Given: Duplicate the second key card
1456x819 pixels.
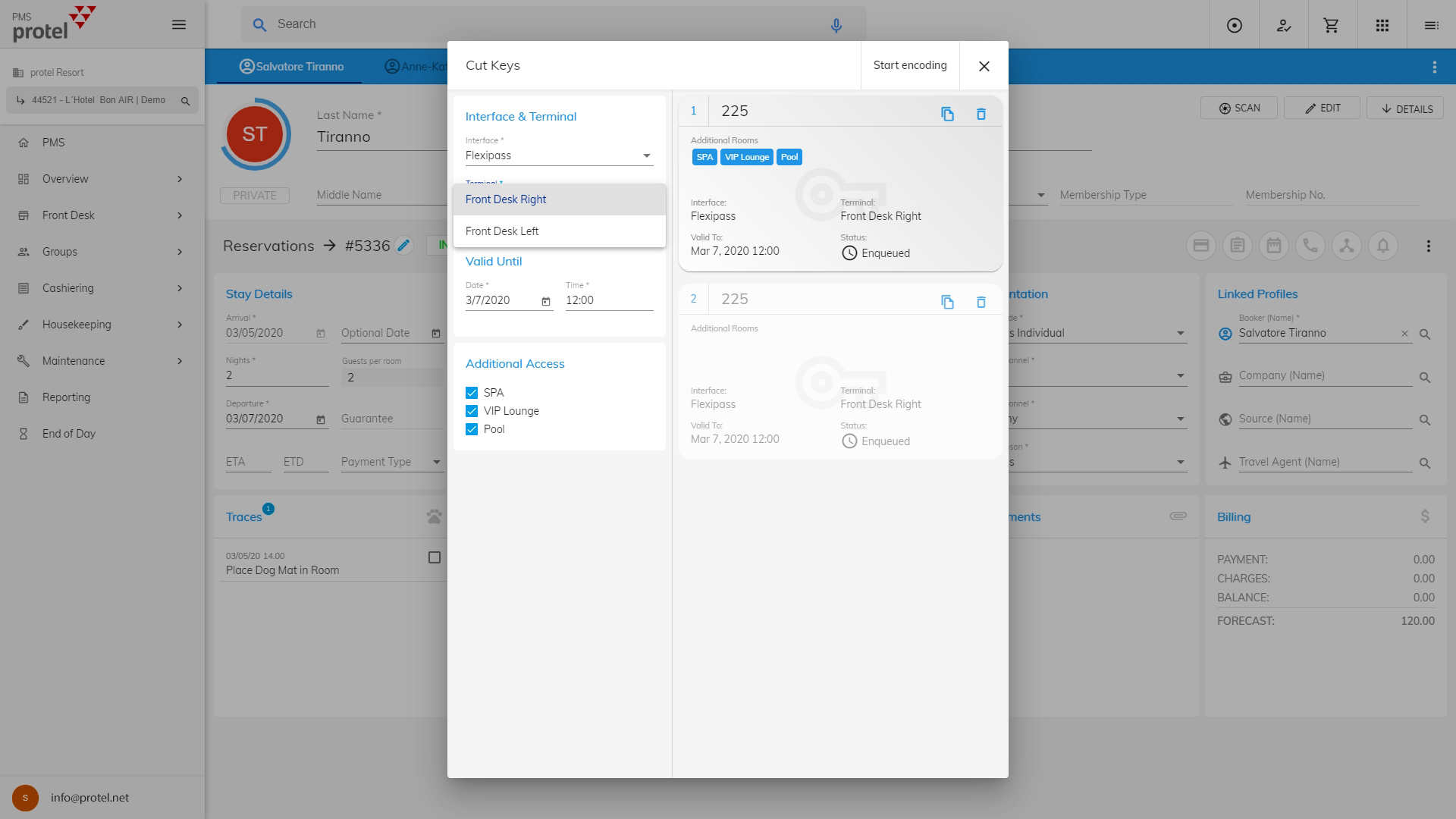Looking at the screenshot, I should pyautogui.click(x=947, y=302).
